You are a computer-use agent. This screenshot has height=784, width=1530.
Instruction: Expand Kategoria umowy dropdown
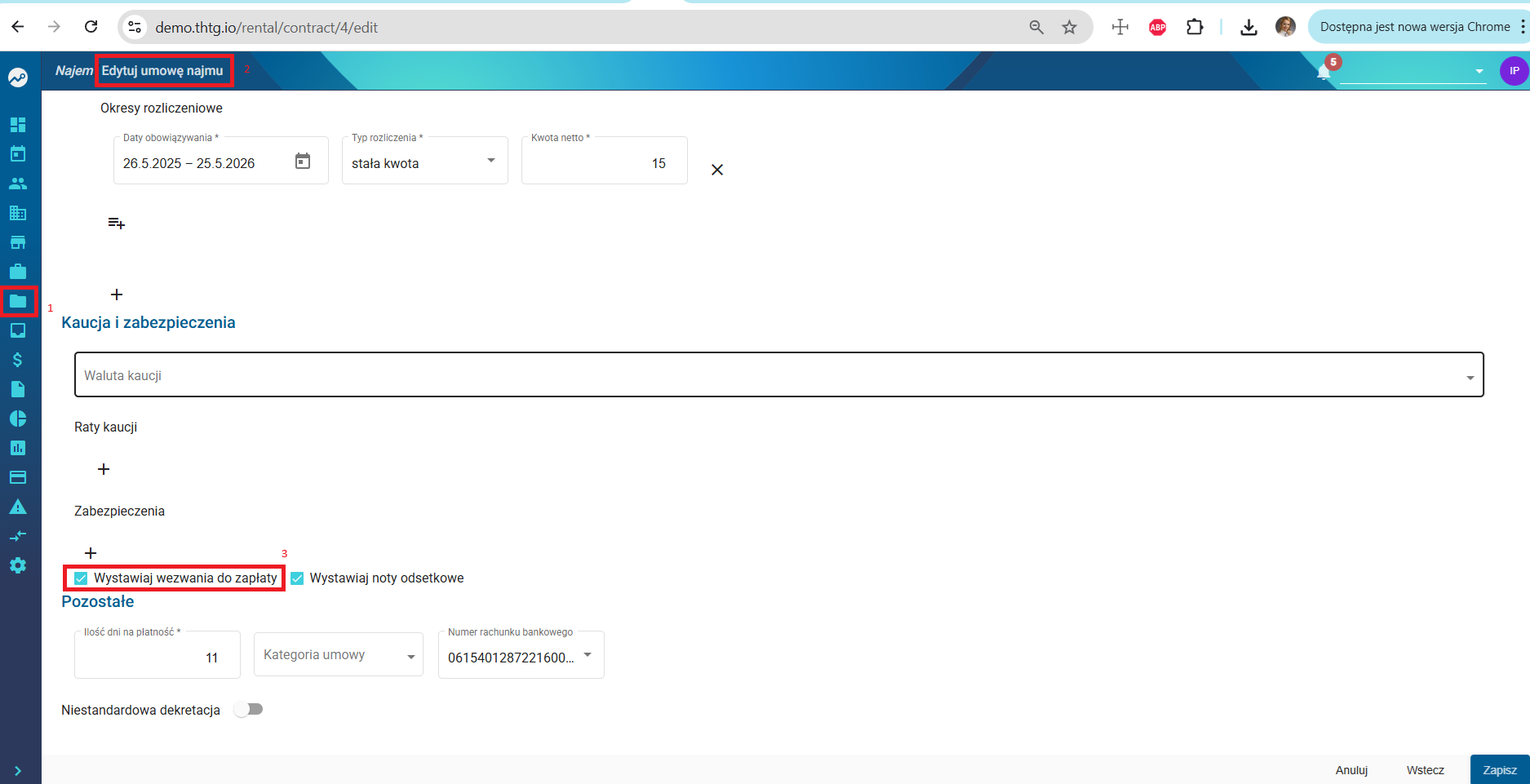pyautogui.click(x=339, y=654)
